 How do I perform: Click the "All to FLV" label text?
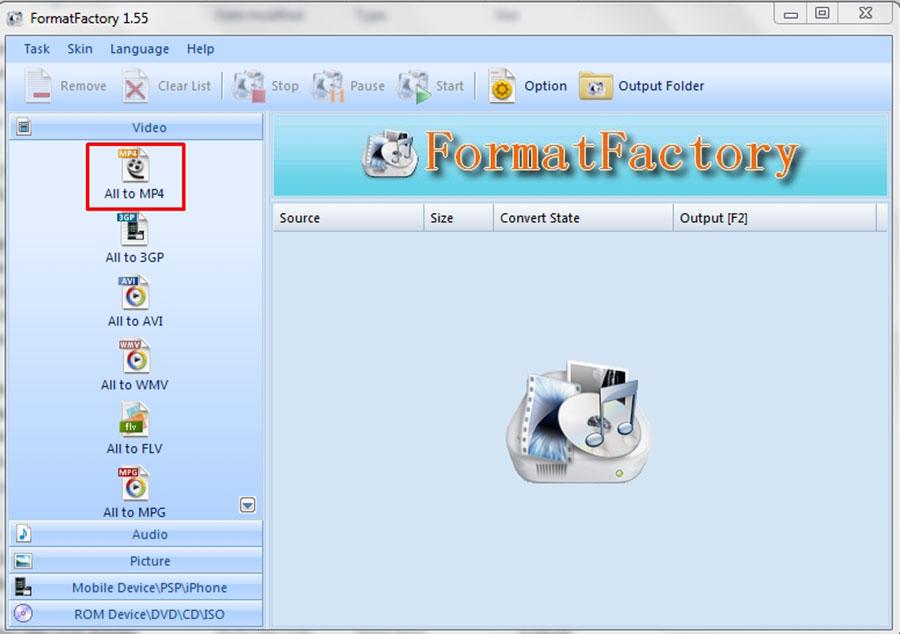[134, 449]
